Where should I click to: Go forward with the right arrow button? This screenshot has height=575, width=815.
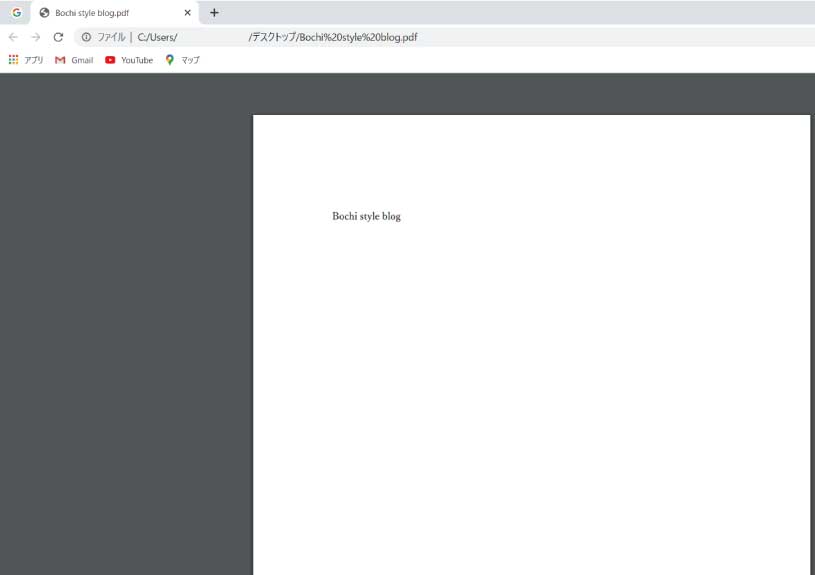[35, 37]
